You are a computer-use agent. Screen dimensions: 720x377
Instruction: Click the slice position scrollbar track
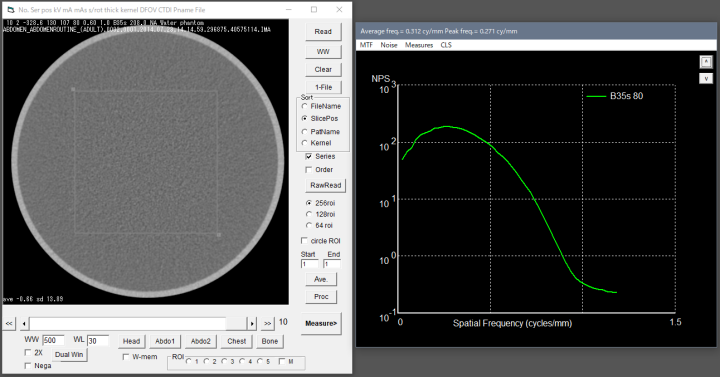pos(138,323)
